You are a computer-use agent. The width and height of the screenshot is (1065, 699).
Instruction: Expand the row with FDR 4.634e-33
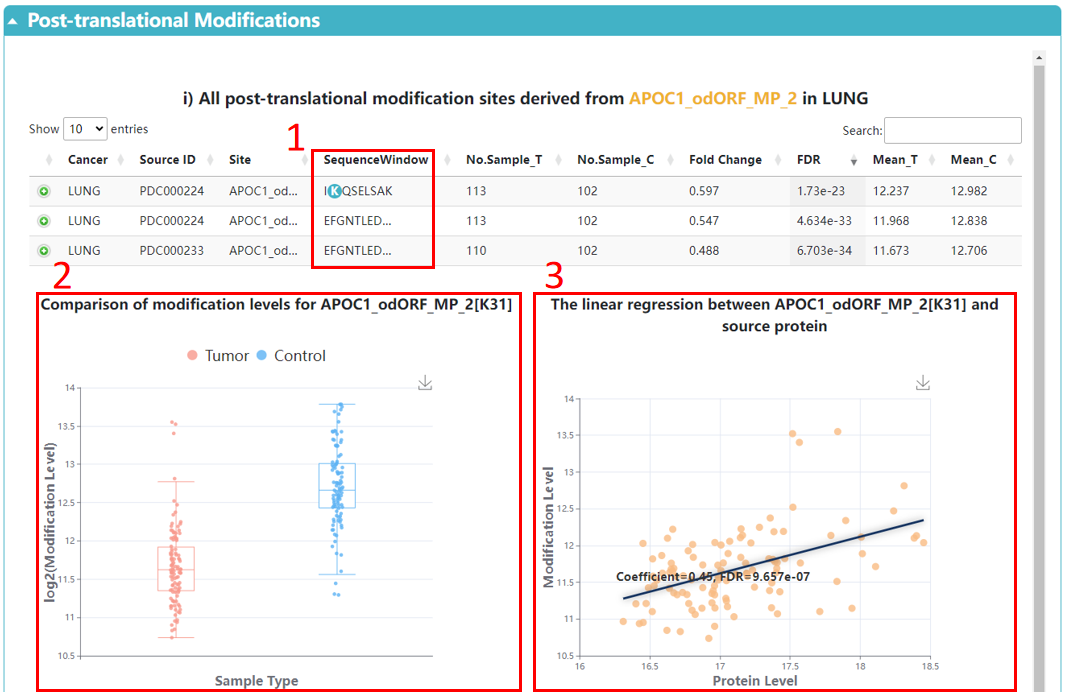click(x=44, y=221)
